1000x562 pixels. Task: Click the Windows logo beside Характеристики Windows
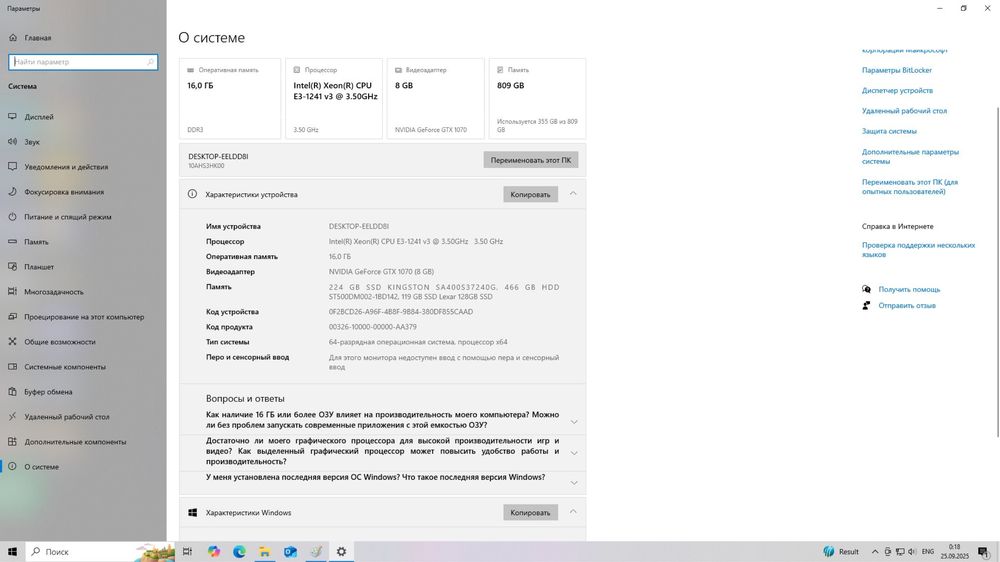point(193,512)
